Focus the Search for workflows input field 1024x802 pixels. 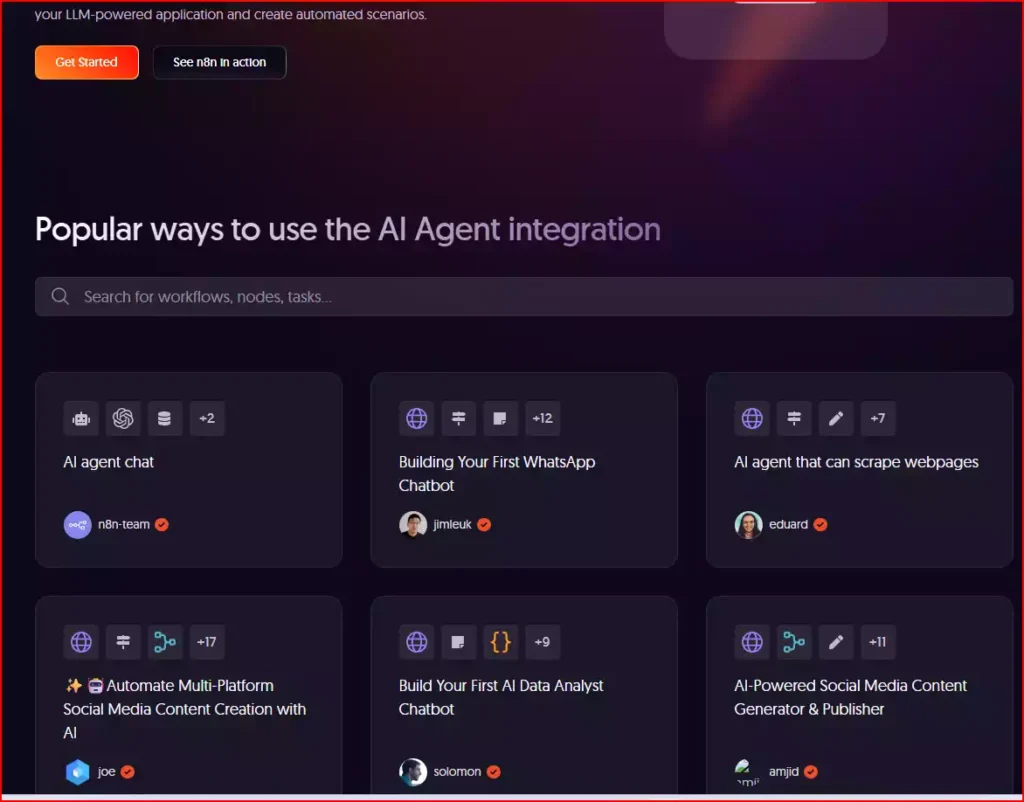tap(524, 297)
